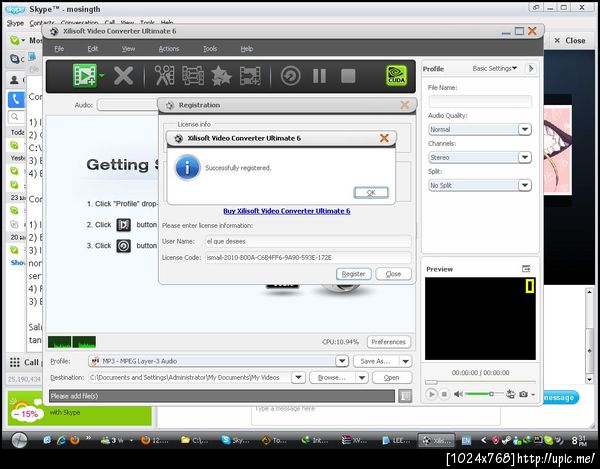Expand the Audio Quality dropdown
This screenshot has height=469, width=600.
click(525, 129)
